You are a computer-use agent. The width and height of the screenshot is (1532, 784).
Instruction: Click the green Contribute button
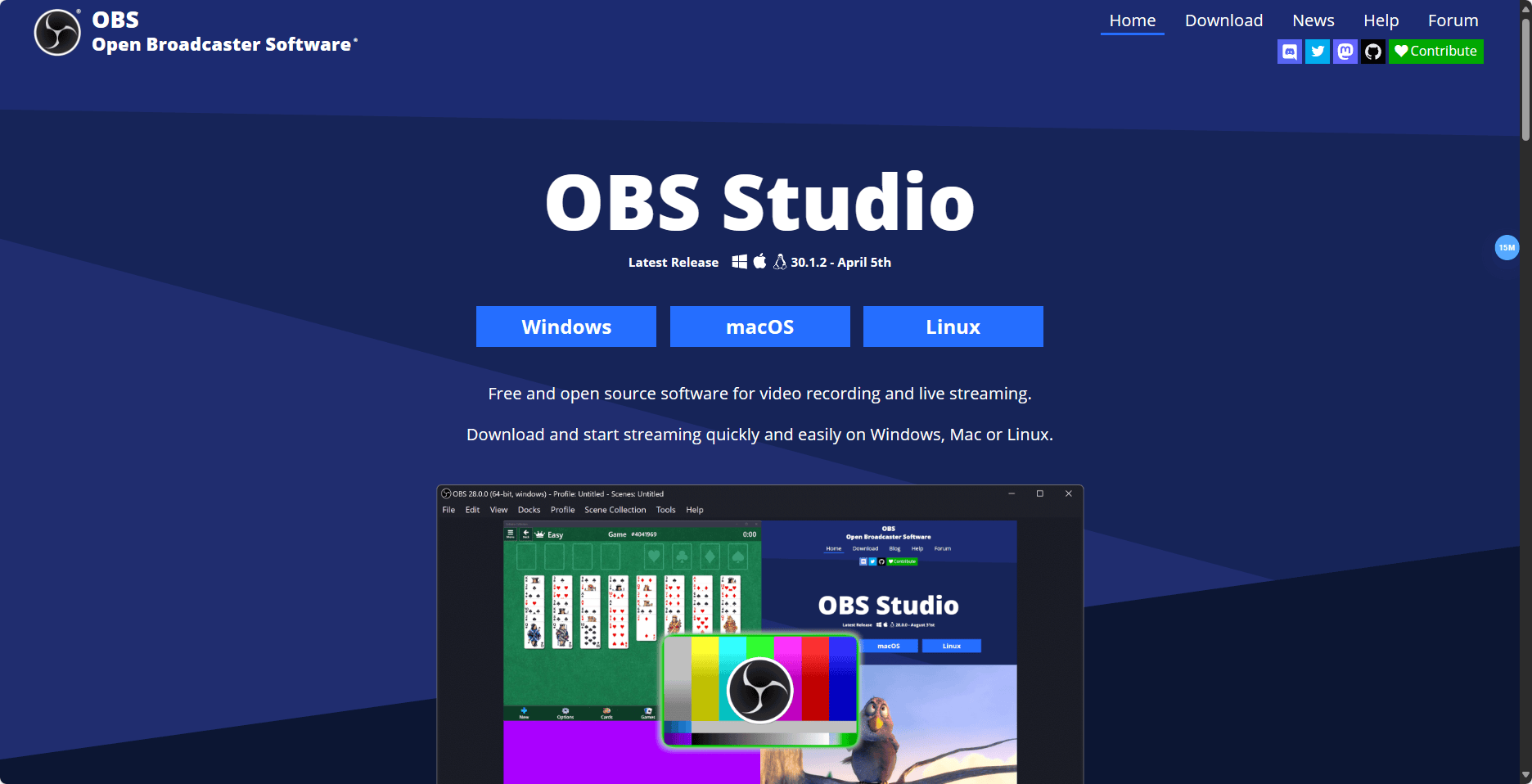(1436, 52)
